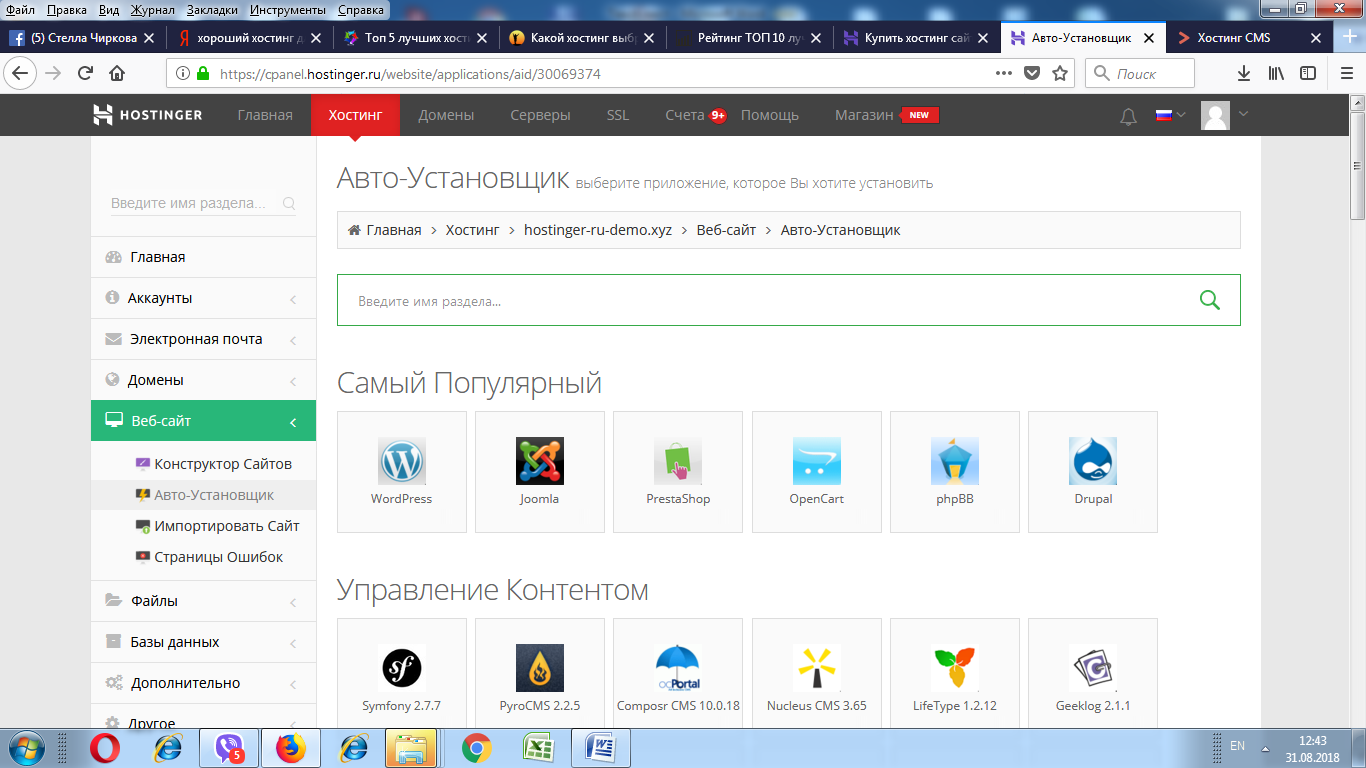Viewport: 1366px width, 768px height.
Task: Click the notifications bell icon
Action: coord(1128,116)
